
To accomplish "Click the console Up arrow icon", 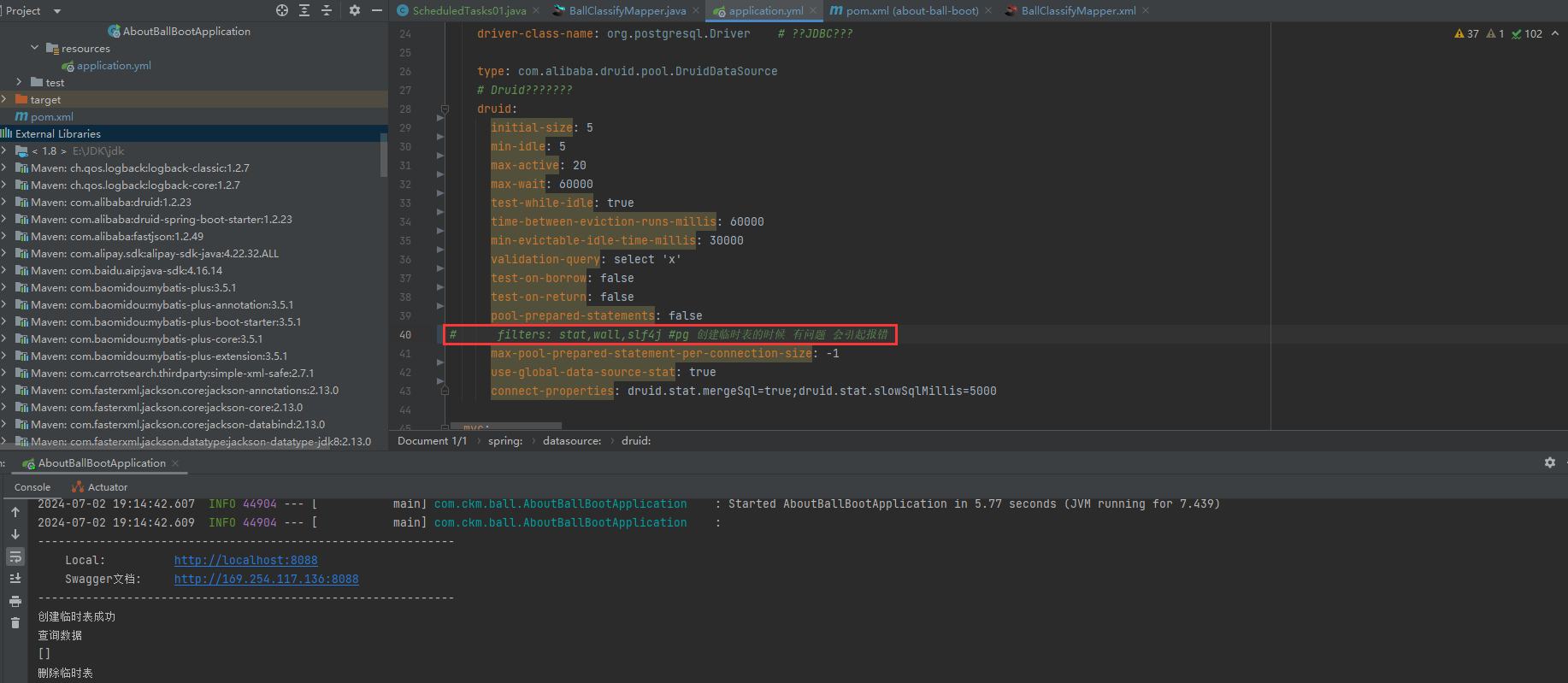I will pos(15,512).
